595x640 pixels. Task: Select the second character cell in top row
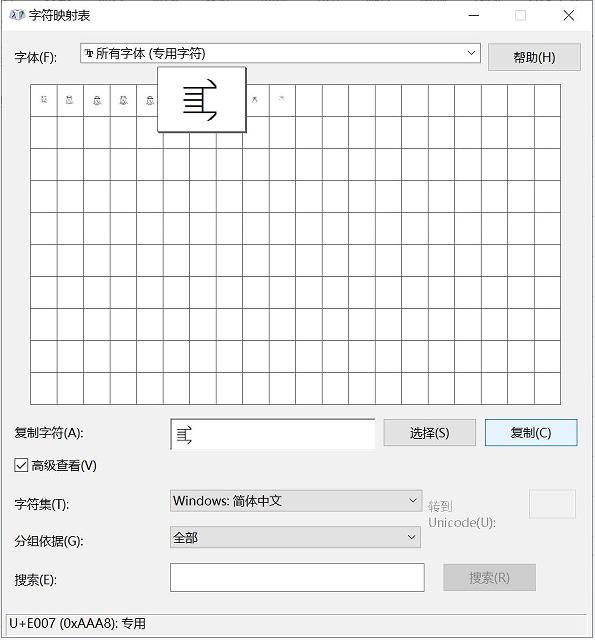(70, 100)
